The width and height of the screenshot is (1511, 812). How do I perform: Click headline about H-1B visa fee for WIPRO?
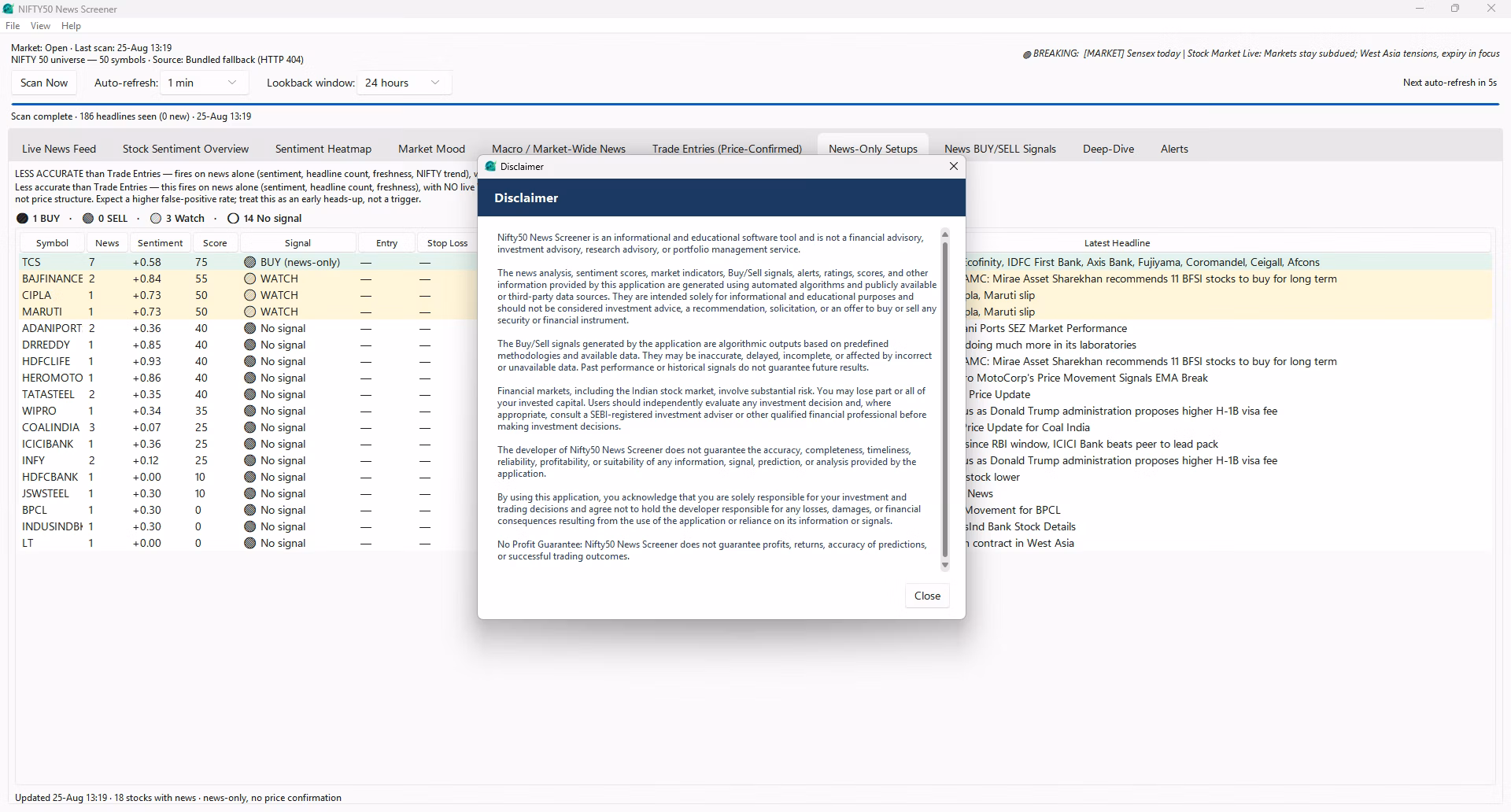tap(1121, 411)
